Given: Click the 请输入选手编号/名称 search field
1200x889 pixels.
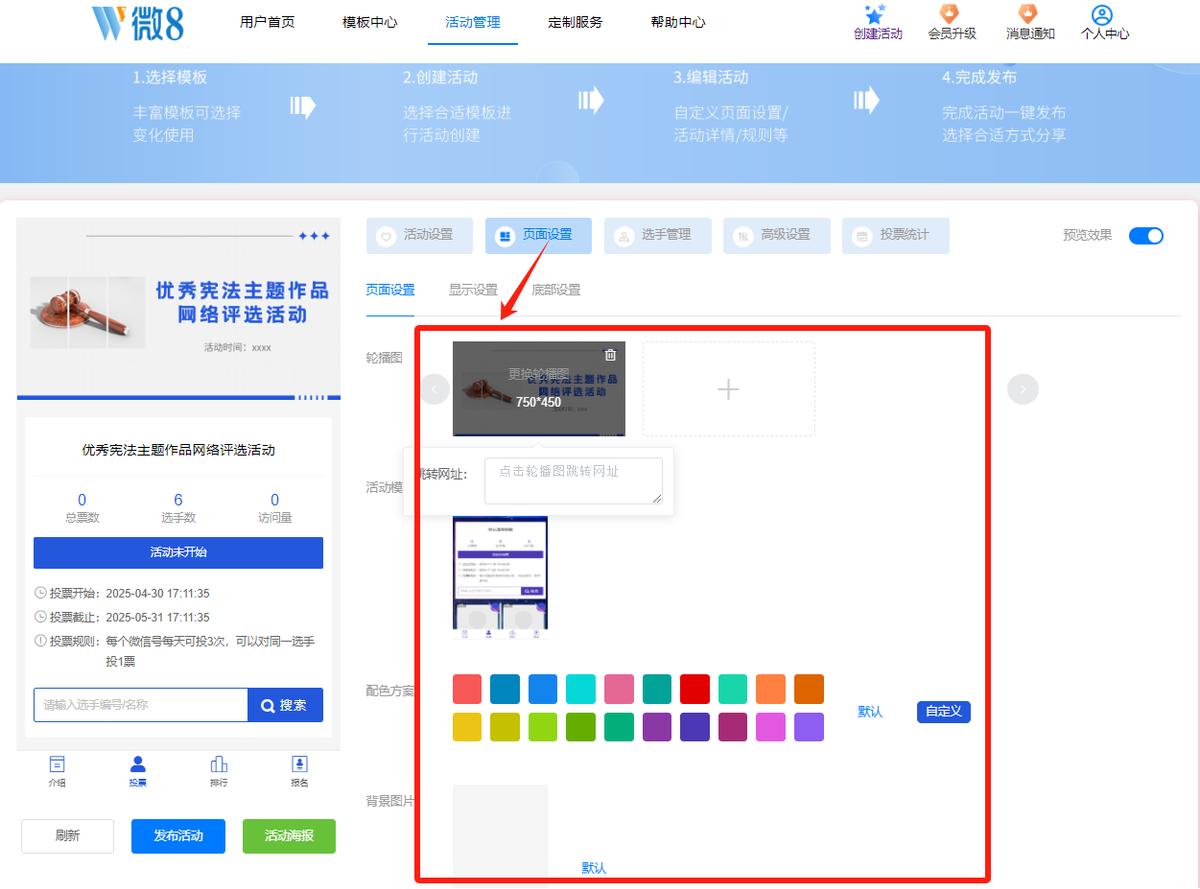Looking at the screenshot, I should (140, 705).
